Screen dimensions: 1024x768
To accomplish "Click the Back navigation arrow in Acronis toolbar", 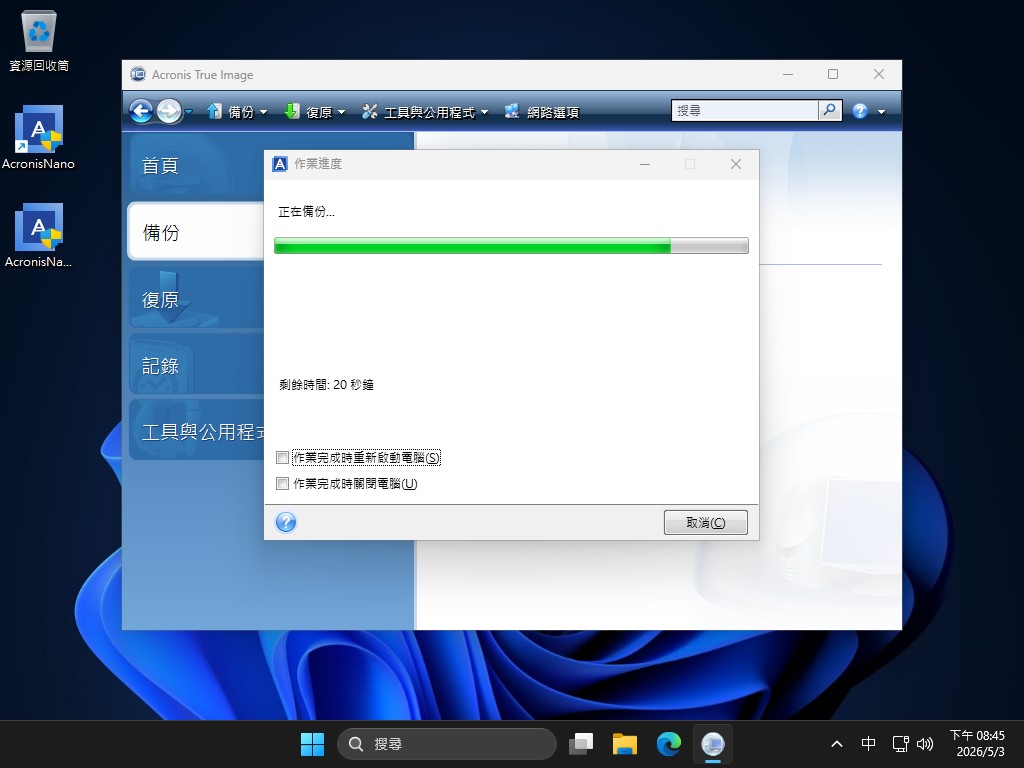I will click(x=141, y=112).
